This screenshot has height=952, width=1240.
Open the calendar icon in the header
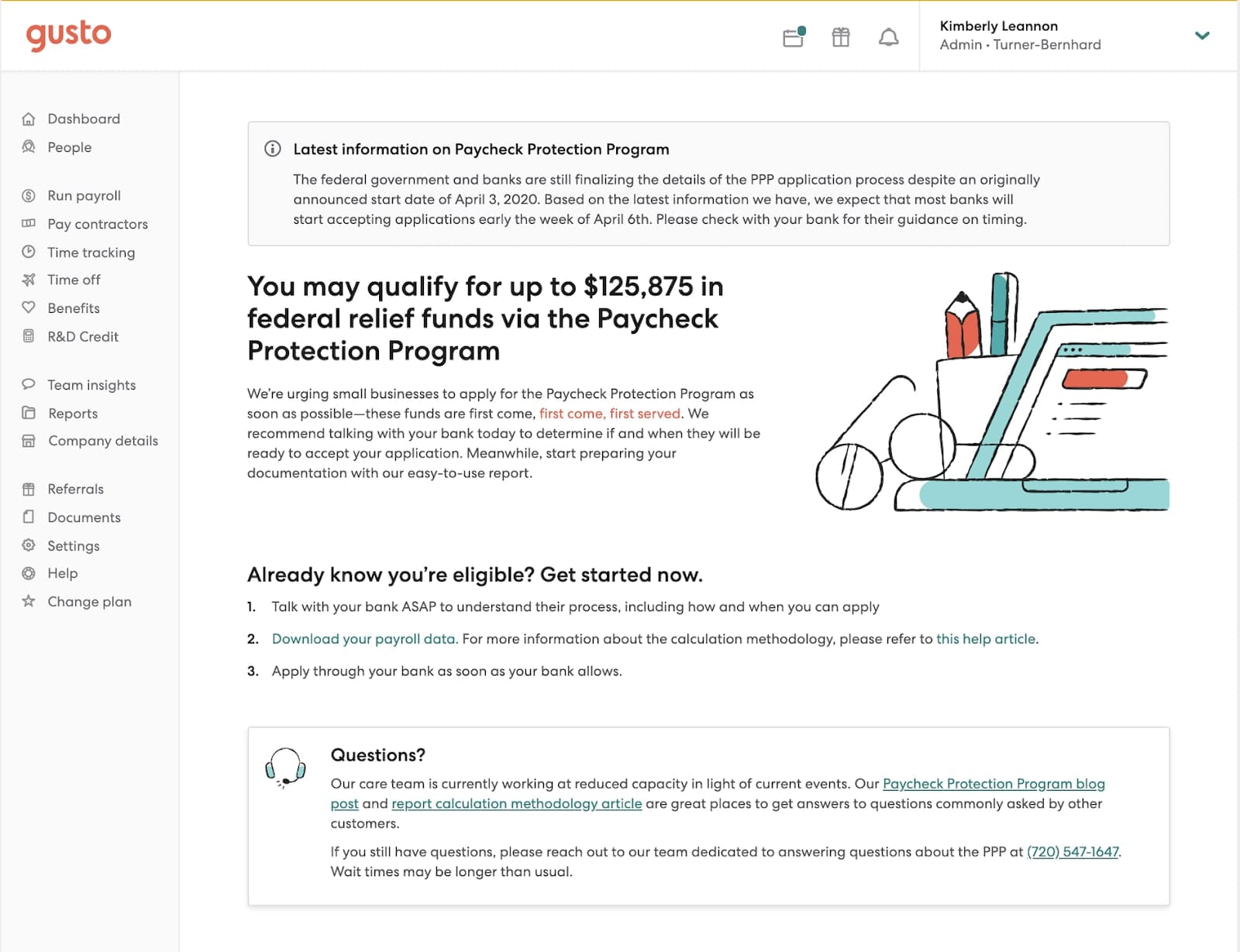click(794, 36)
